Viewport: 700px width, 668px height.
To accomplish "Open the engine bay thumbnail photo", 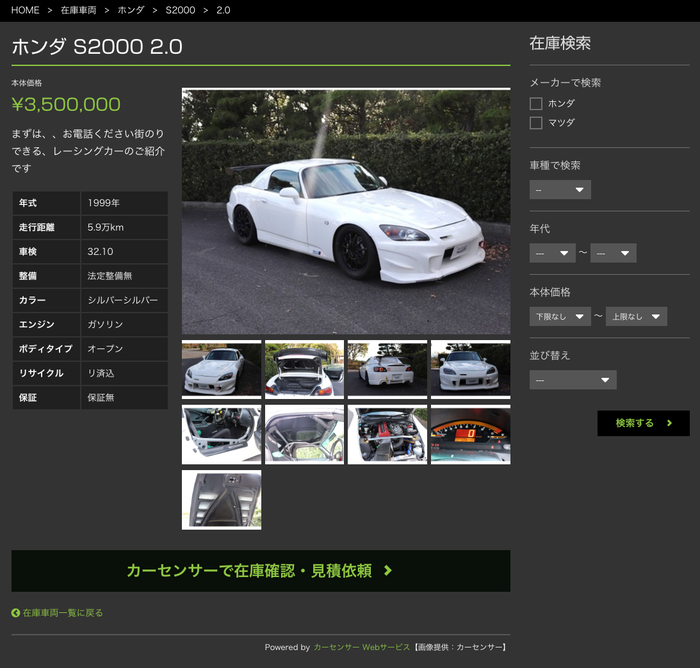I will pos(387,435).
